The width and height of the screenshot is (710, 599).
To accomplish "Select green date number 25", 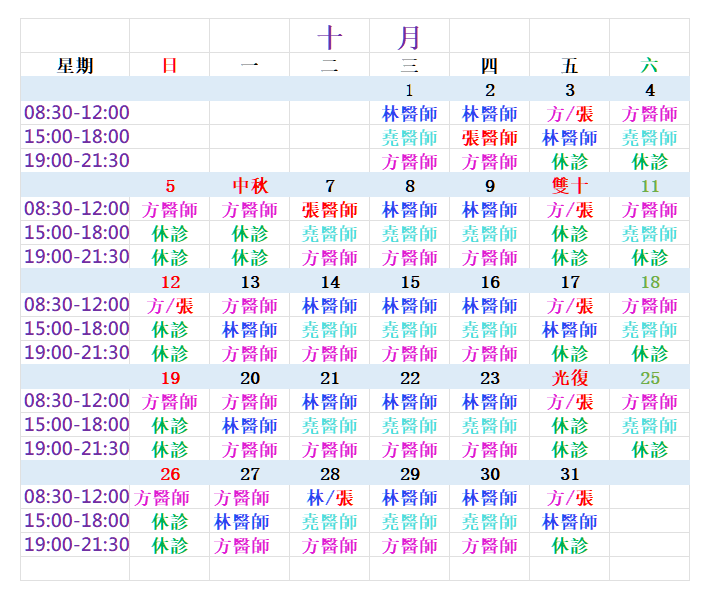I will click(x=650, y=378).
